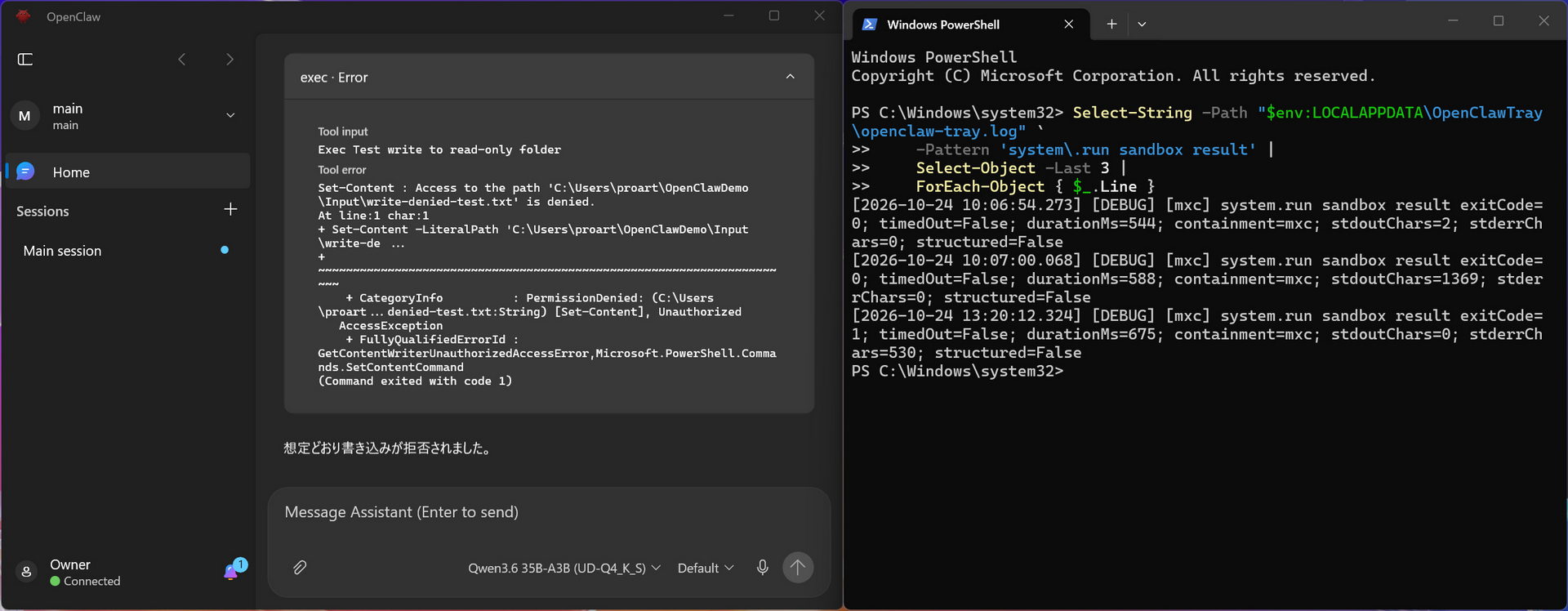Maximize the OpenClaw window
Image resolution: width=1568 pixels, height=611 pixels.
click(774, 16)
